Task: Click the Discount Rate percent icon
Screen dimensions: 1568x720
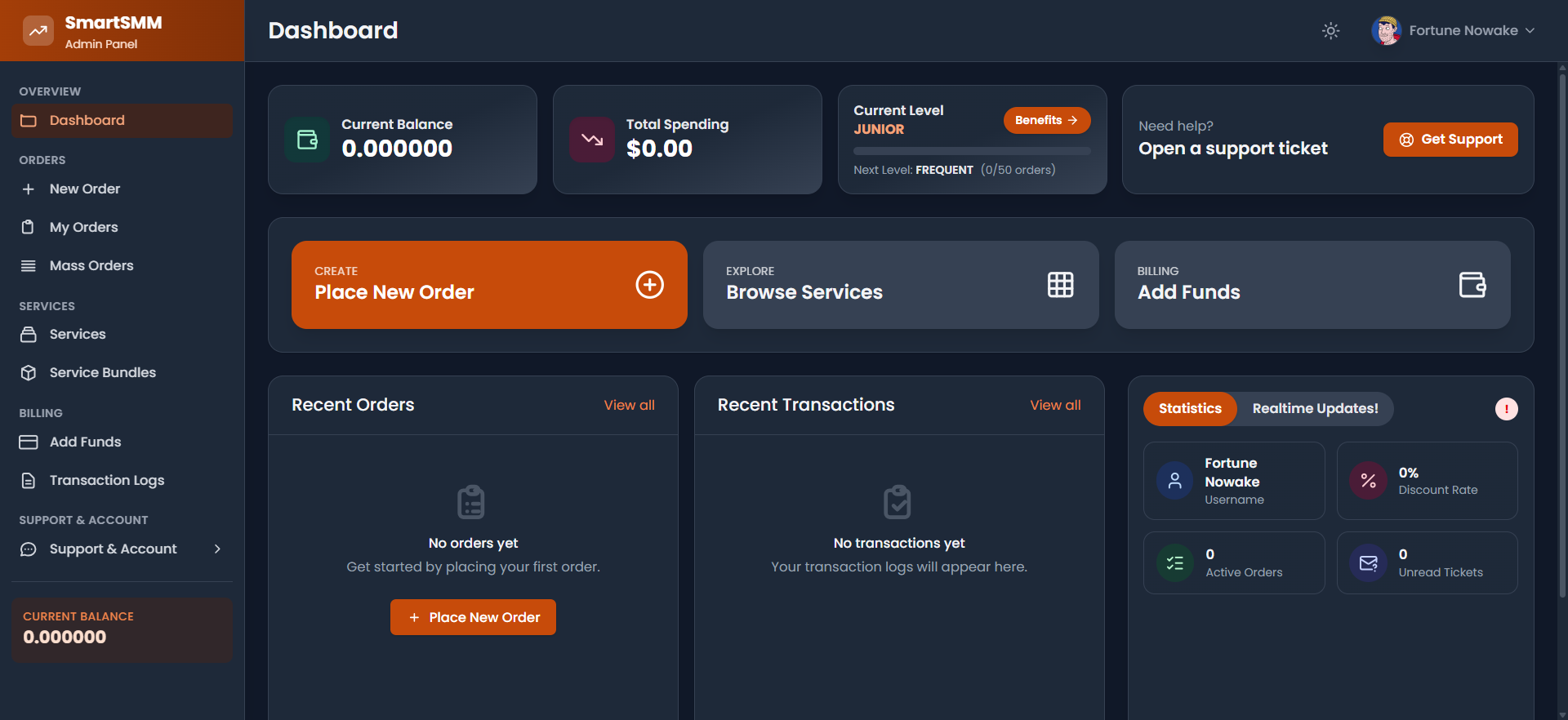Action: [1368, 481]
